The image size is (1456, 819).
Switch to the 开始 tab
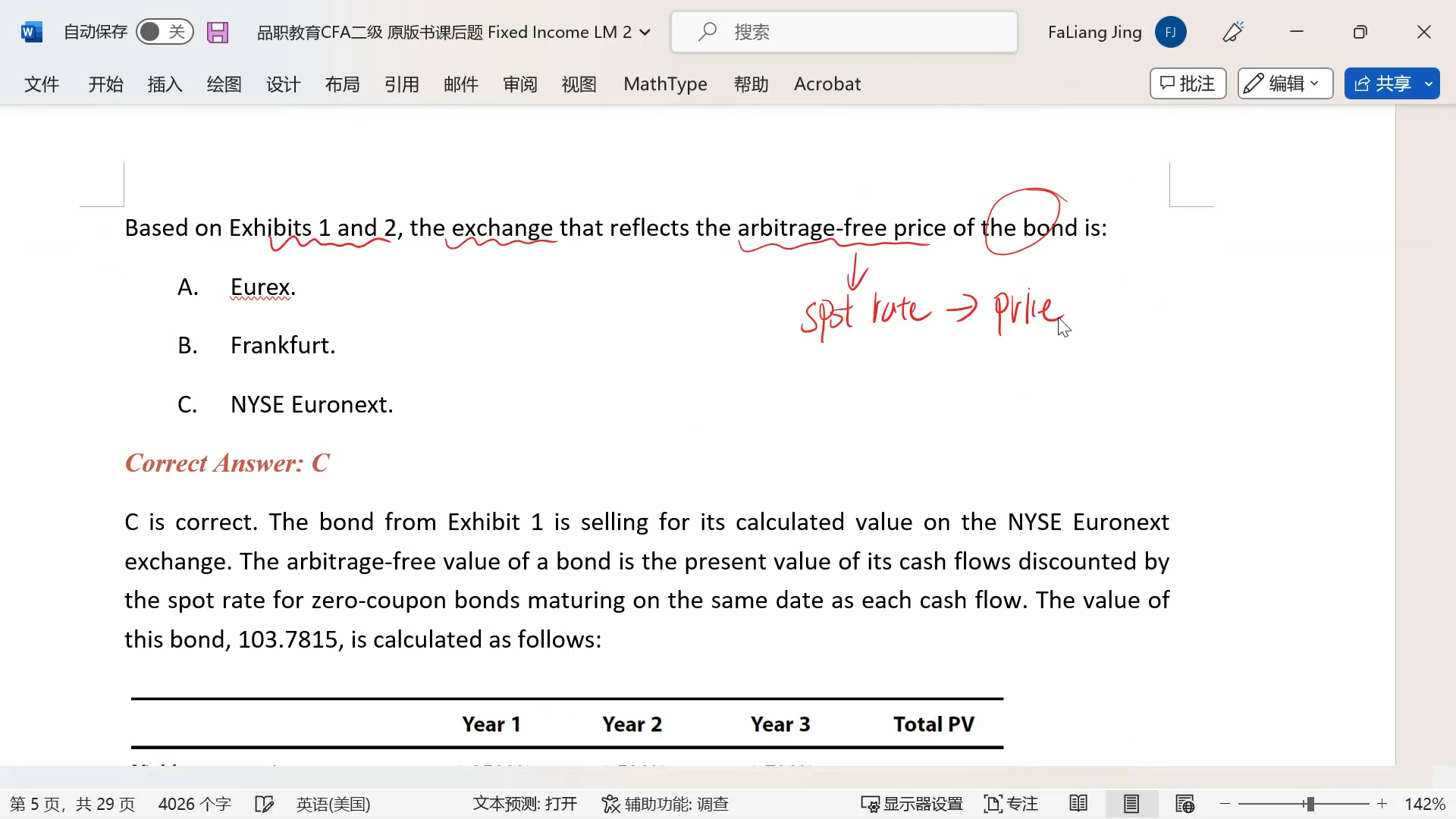[105, 84]
